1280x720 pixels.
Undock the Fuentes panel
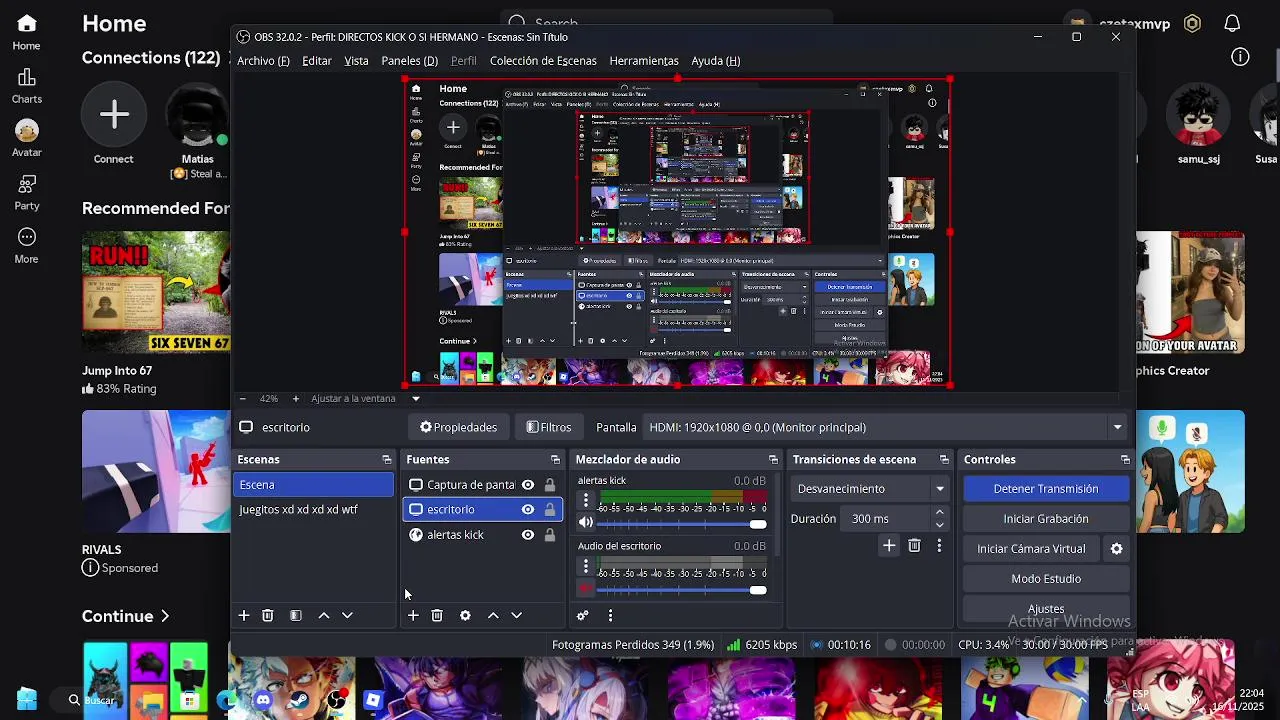(x=555, y=460)
